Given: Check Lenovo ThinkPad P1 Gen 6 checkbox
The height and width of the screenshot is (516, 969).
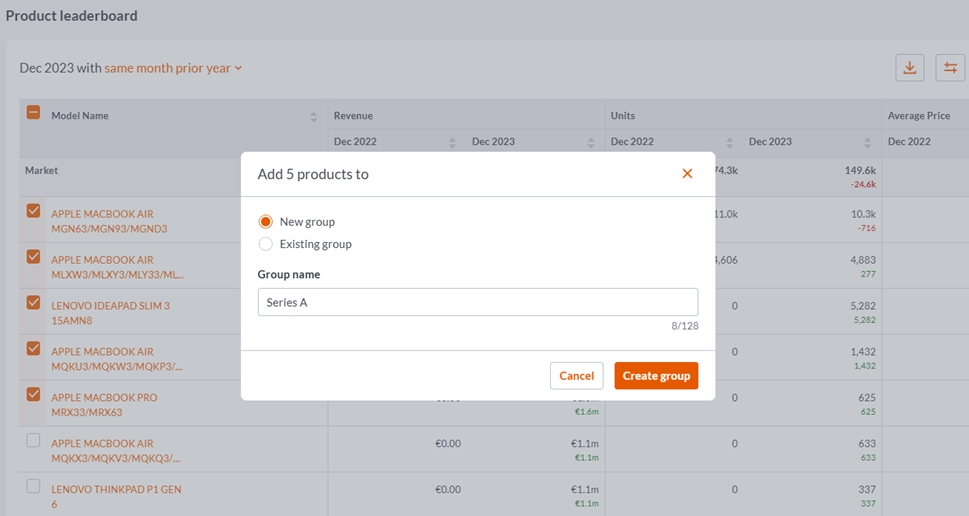Looking at the screenshot, I should tap(33, 486).
